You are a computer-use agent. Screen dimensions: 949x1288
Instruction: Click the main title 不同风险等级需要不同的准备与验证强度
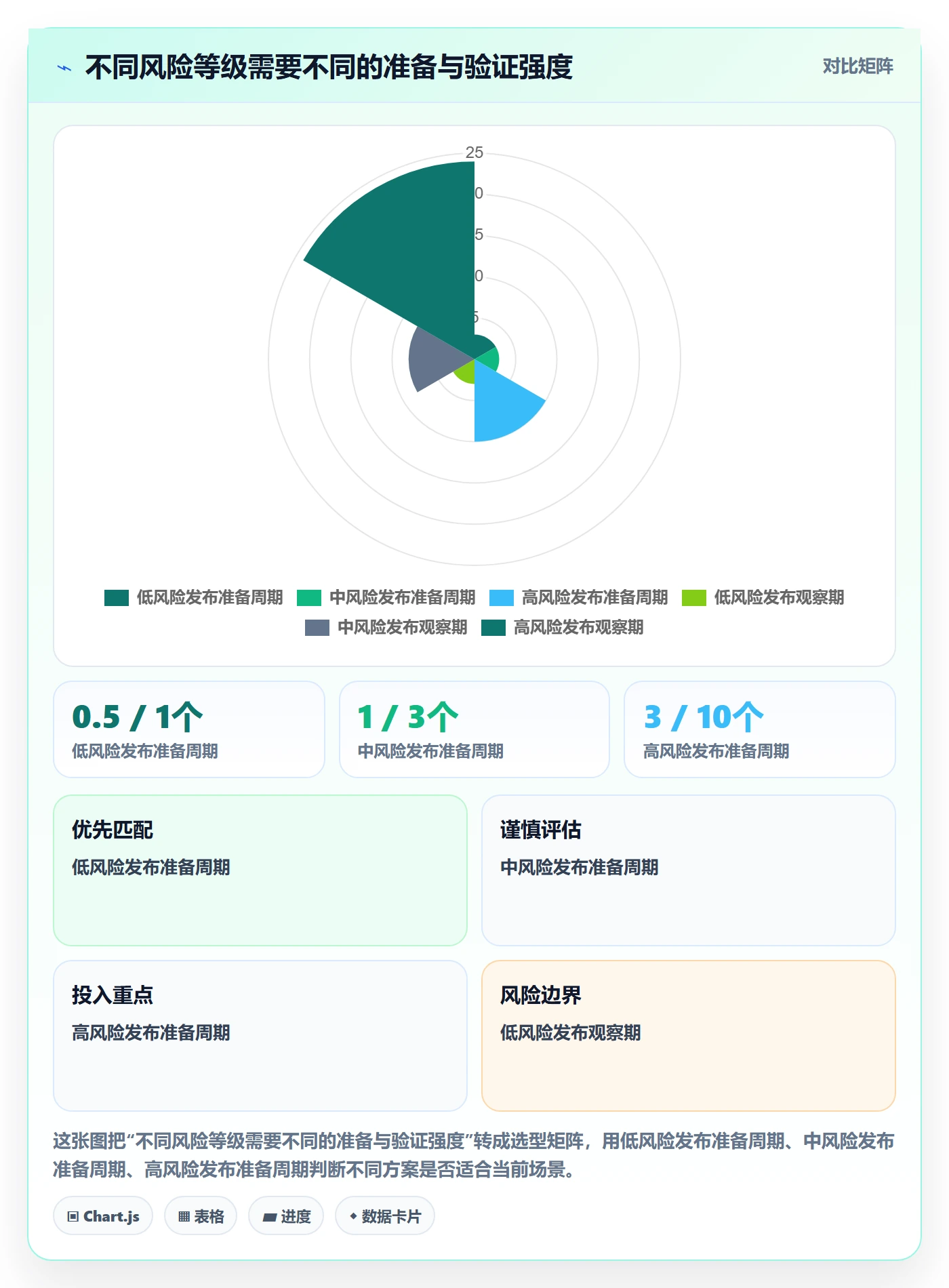click(329, 67)
